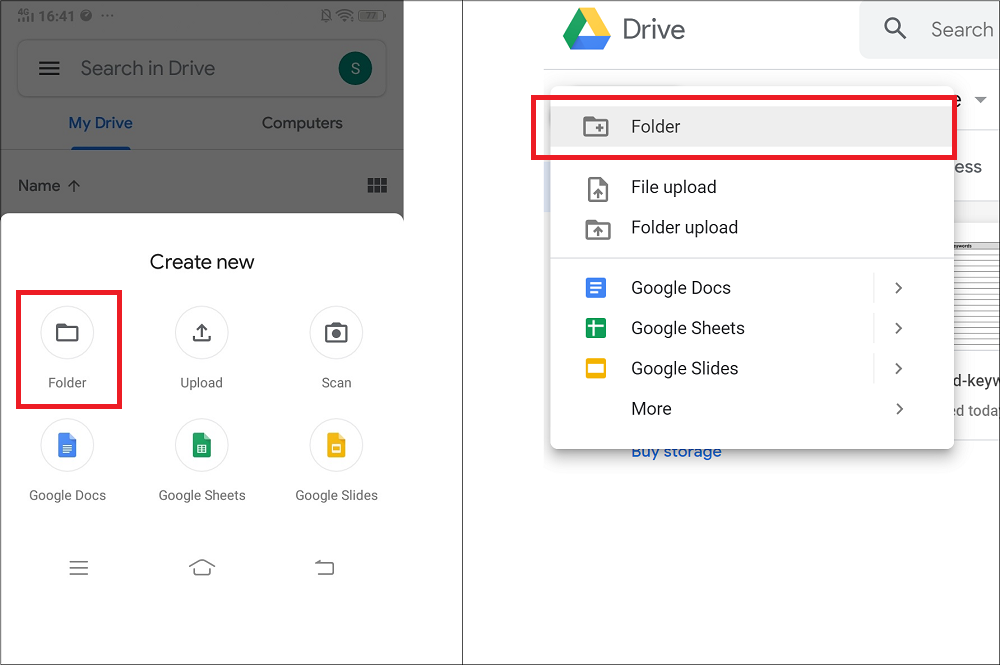Tap the Android recent apps button
This screenshot has width=1000, height=665.
tap(78, 567)
